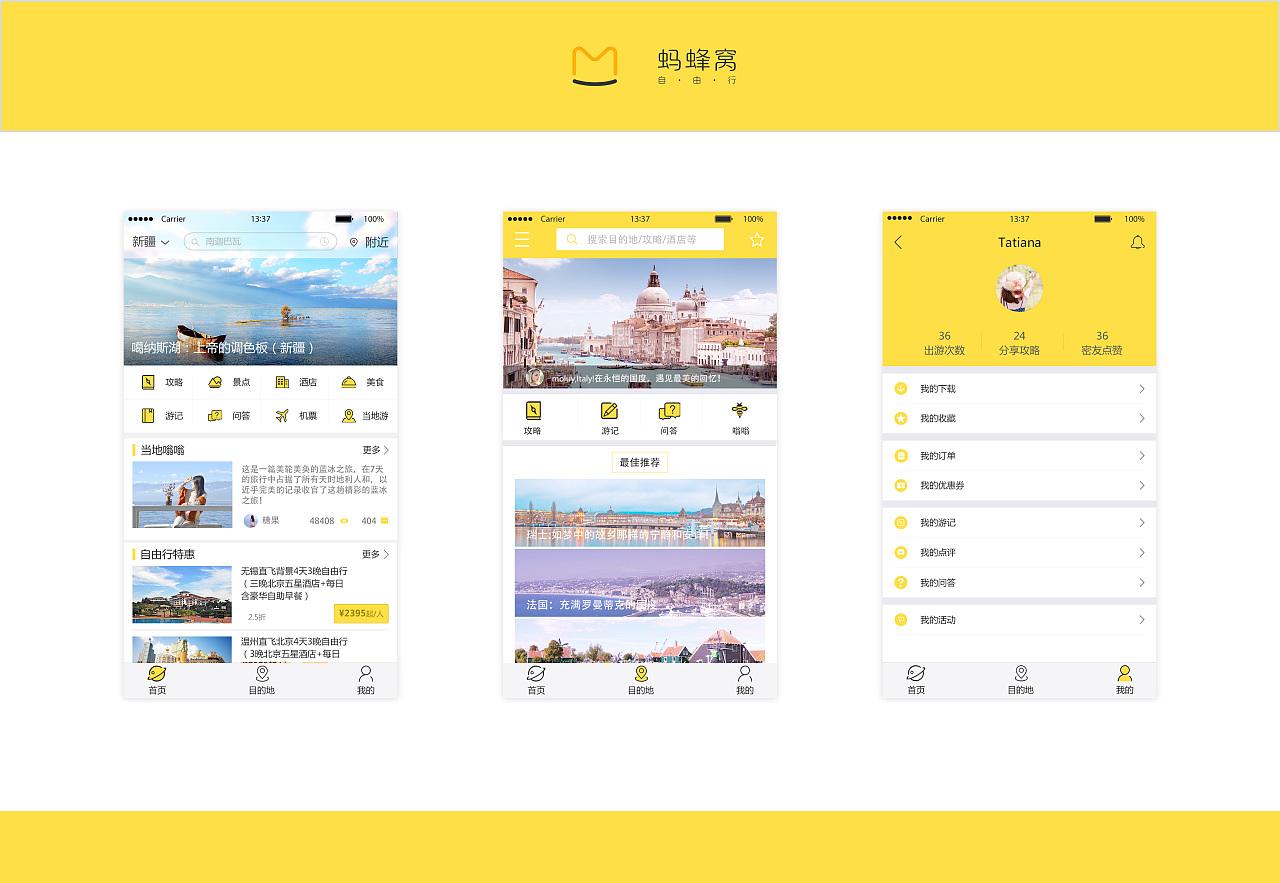Tap the 我的收藏 star icon
The height and width of the screenshot is (883, 1280).
coord(901,418)
